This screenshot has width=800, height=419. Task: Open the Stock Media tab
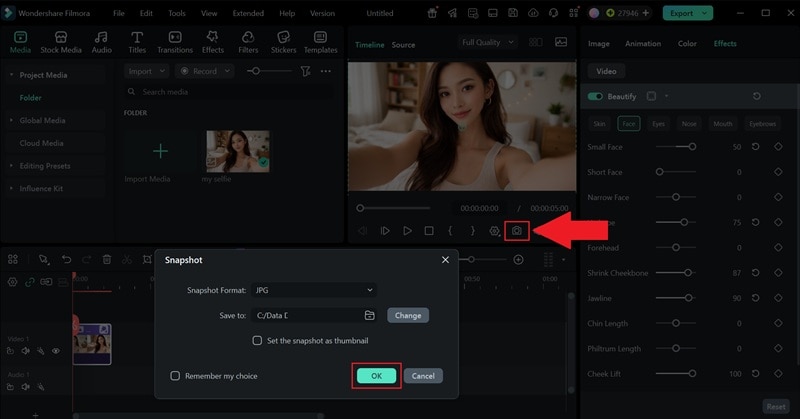click(x=61, y=42)
